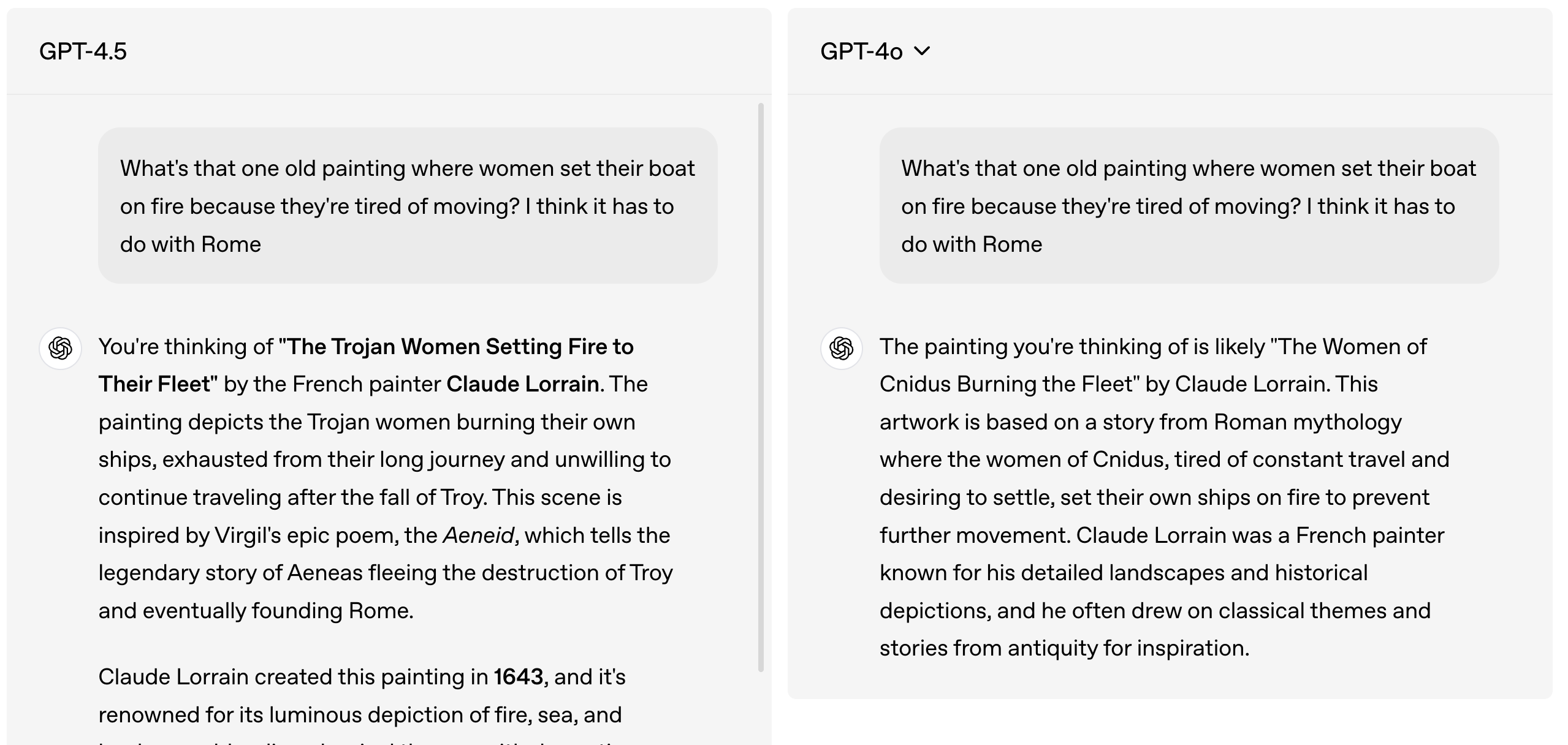Click bold "Claude Lorrain" in the GPT-4.5 answer
1568x745 pixels.
[x=522, y=384]
